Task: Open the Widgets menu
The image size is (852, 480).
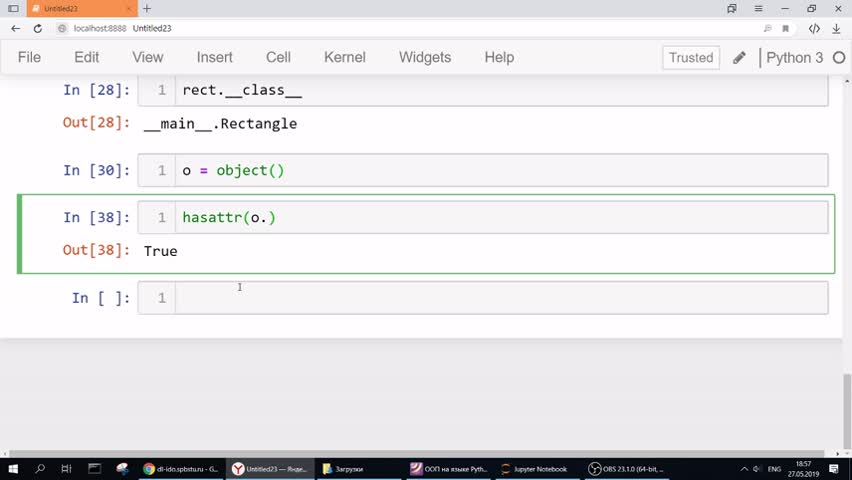Action: point(425,57)
